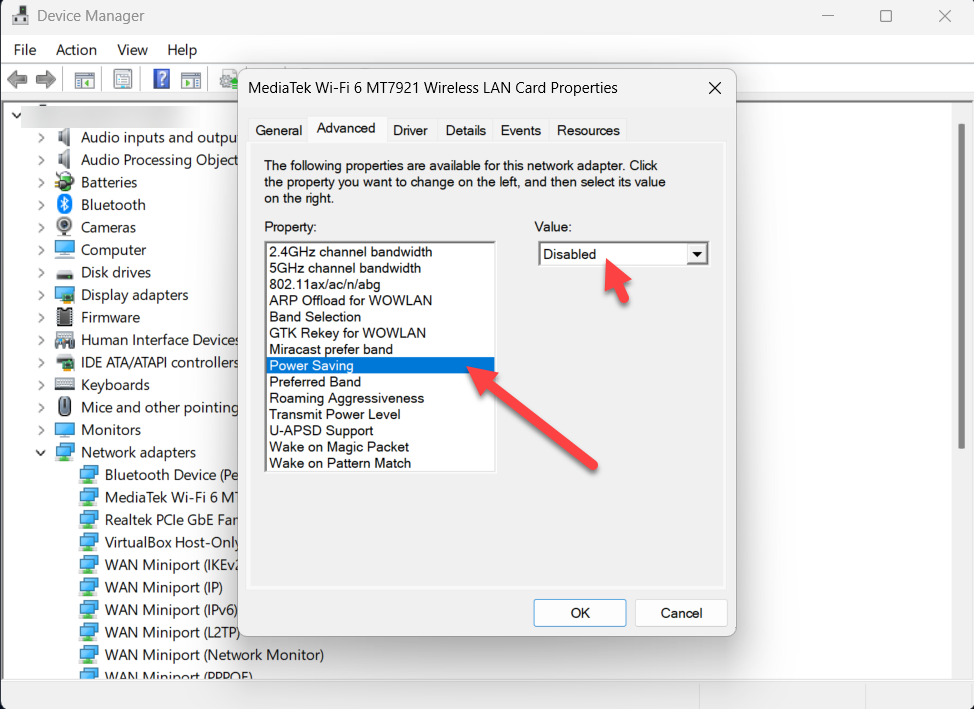Open the View menu
Viewport: 974px width, 709px height.
click(x=132, y=50)
